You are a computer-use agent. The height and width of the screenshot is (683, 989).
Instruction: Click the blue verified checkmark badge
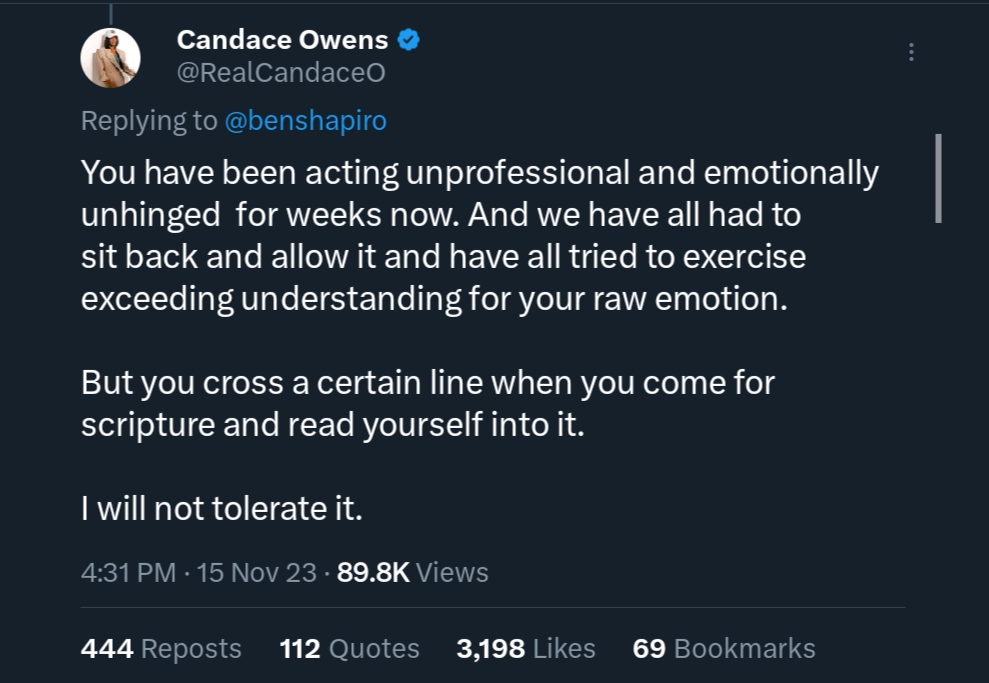(x=409, y=40)
